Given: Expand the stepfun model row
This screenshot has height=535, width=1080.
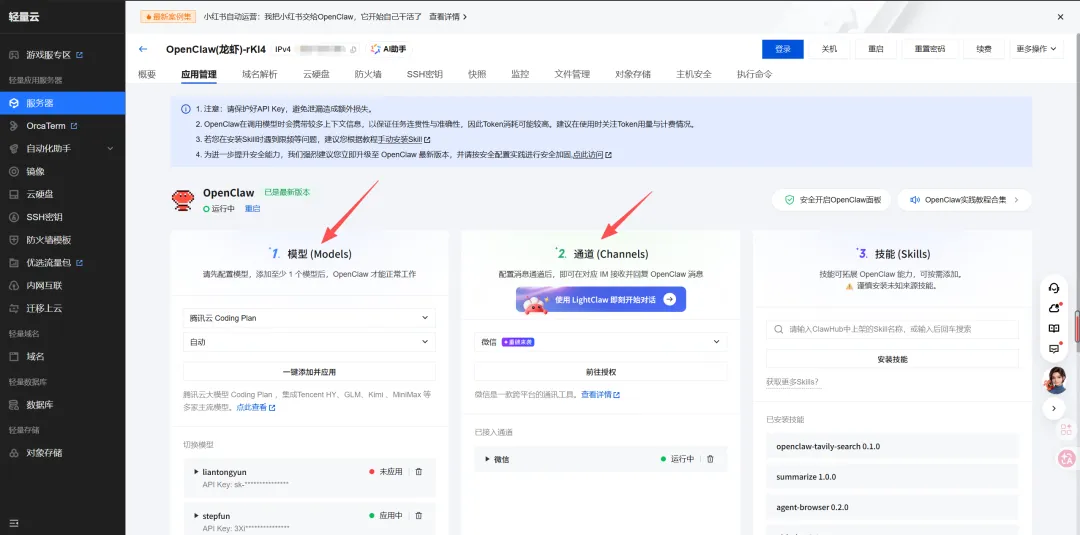Looking at the screenshot, I should 196,515.
